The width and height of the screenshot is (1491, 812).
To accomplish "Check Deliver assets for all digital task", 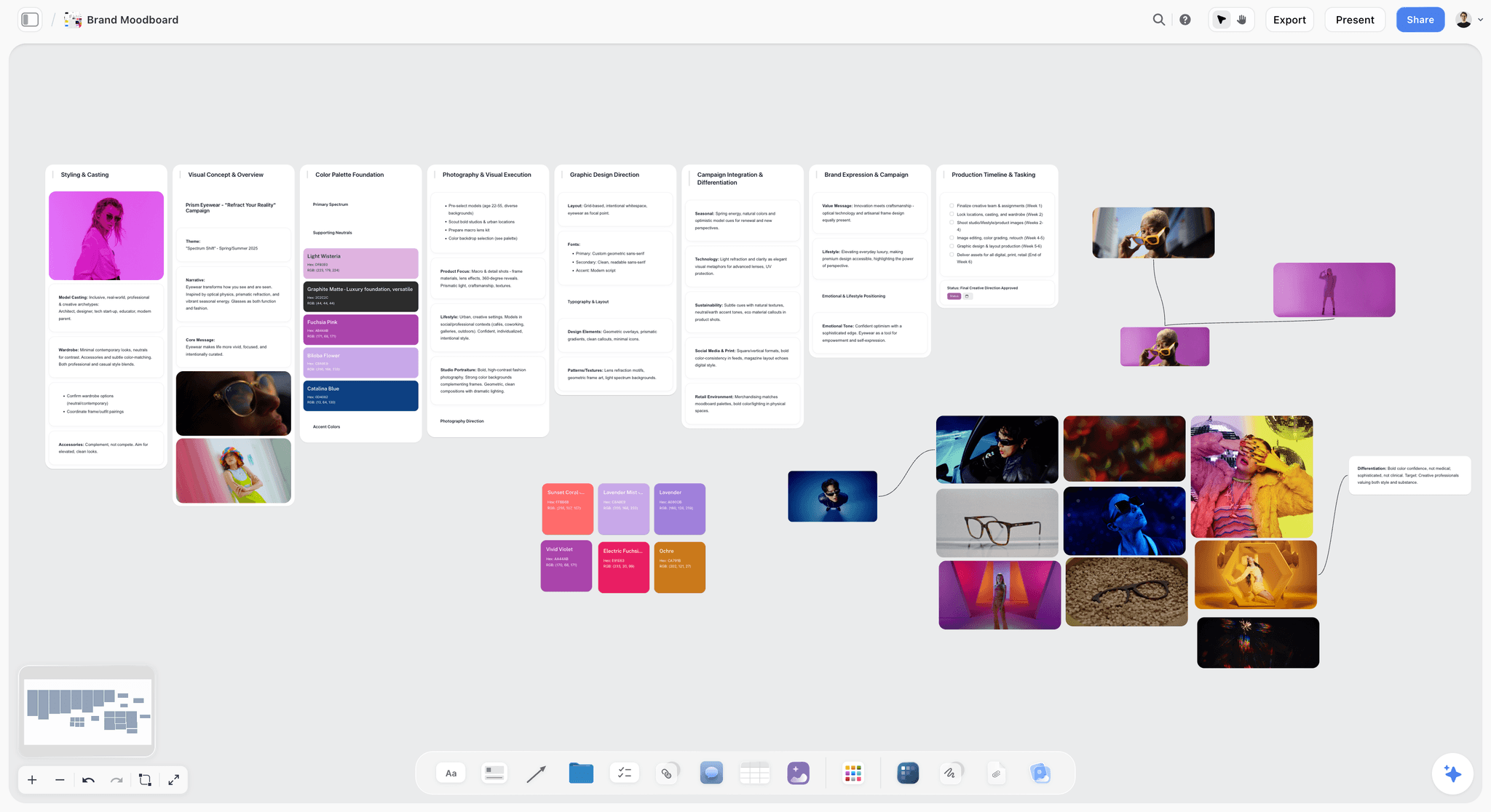I will point(952,255).
